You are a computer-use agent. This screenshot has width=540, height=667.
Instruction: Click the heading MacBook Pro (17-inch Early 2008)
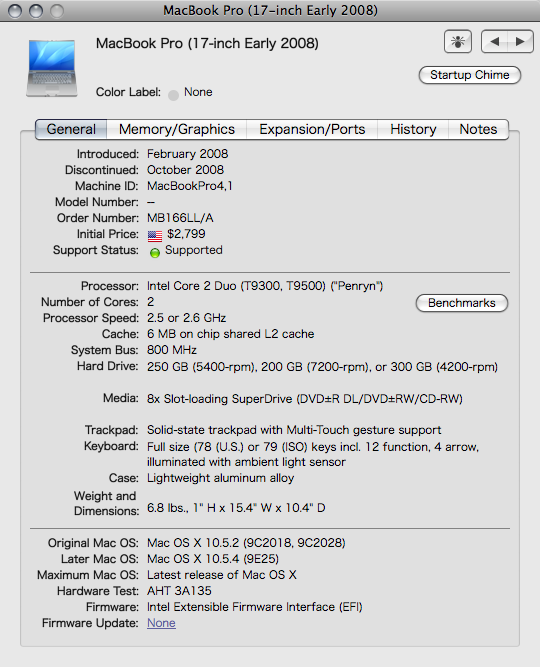(207, 43)
